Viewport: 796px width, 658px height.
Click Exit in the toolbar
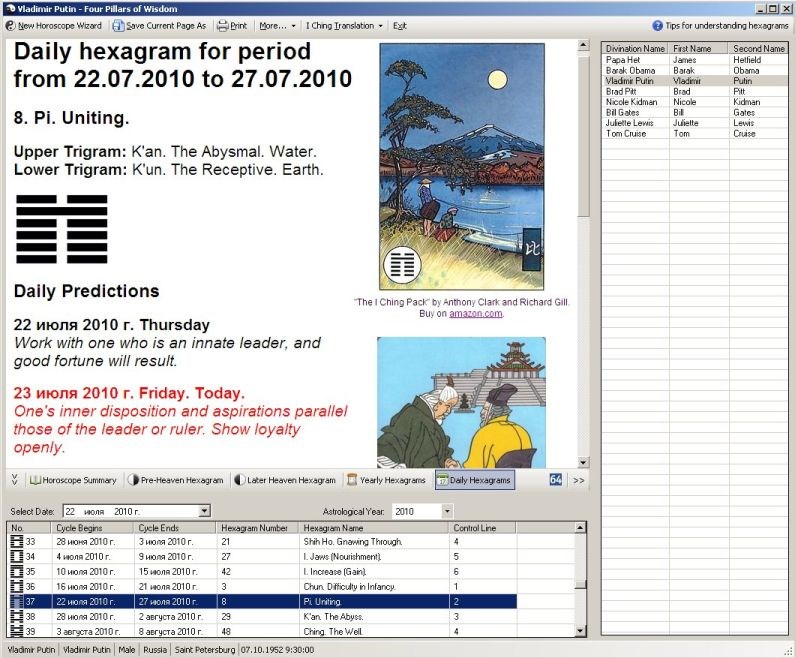pyautogui.click(x=400, y=25)
